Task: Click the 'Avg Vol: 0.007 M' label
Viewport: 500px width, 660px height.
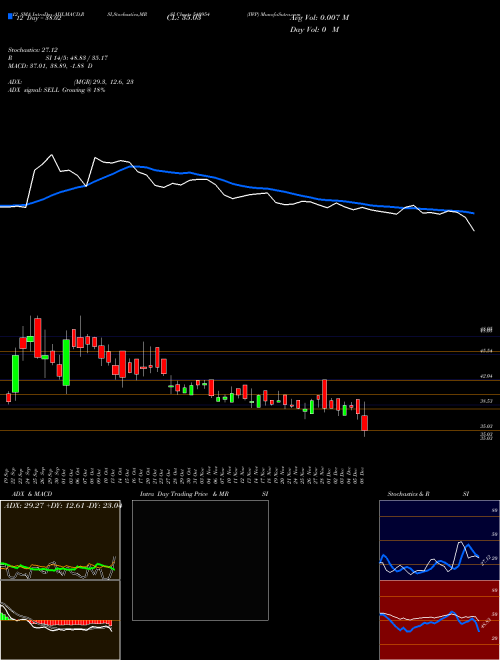Action: pos(319,17)
